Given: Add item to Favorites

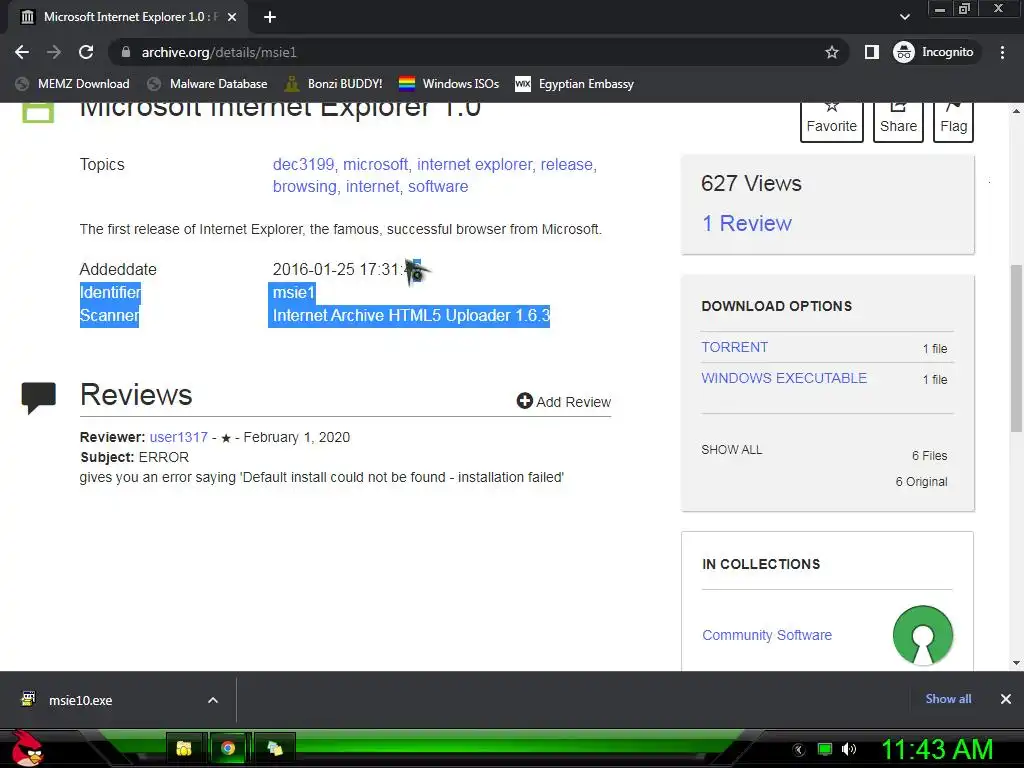Looking at the screenshot, I should click(x=831, y=121).
